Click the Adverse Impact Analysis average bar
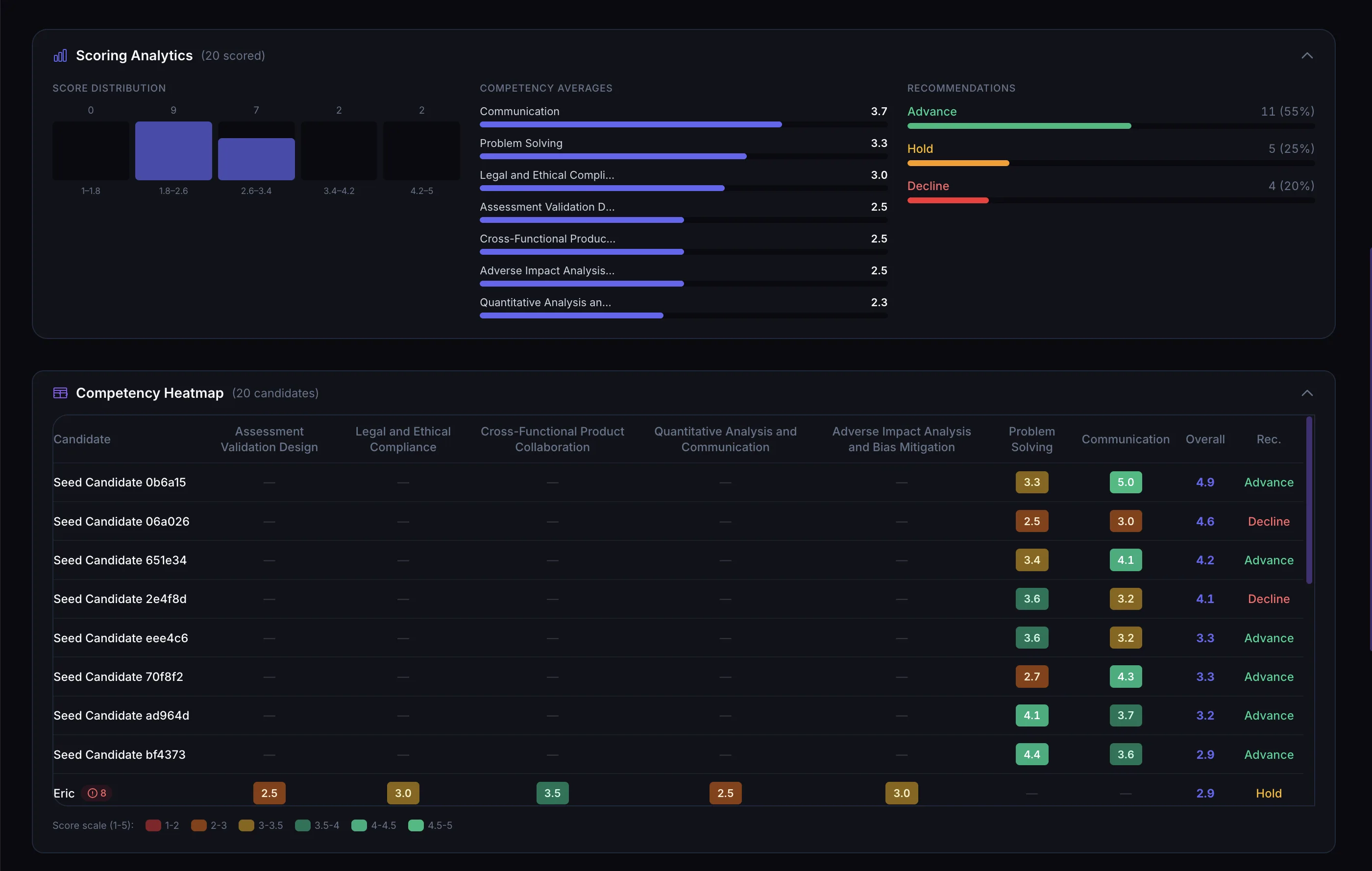Image resolution: width=1372 pixels, height=871 pixels. point(683,284)
